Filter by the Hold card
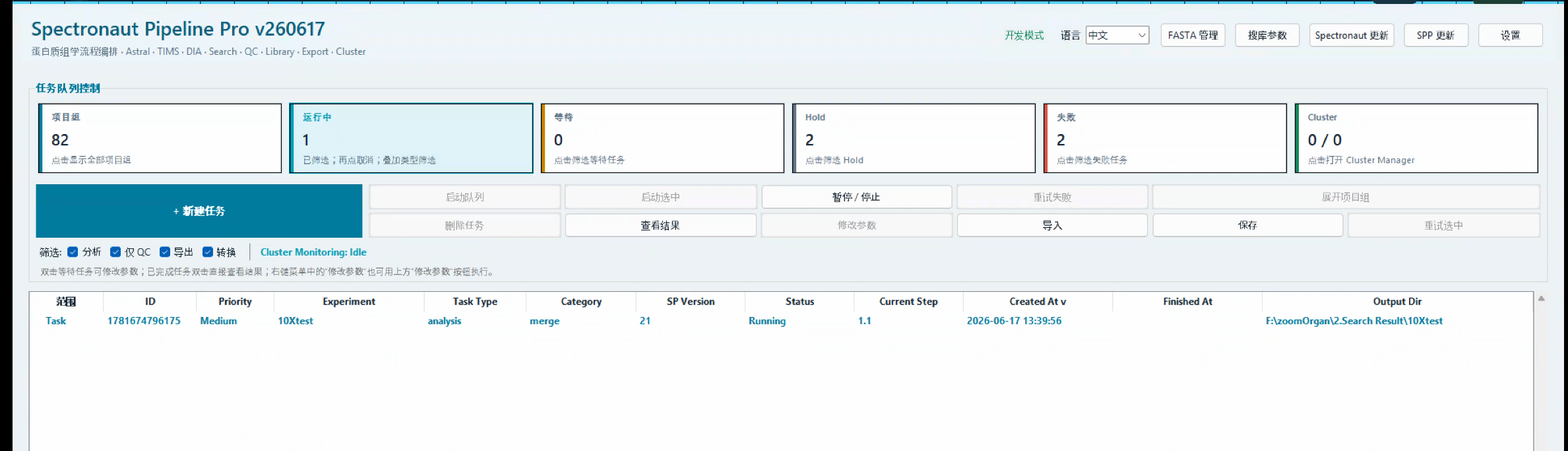This screenshot has width=1568, height=451. coord(914,138)
